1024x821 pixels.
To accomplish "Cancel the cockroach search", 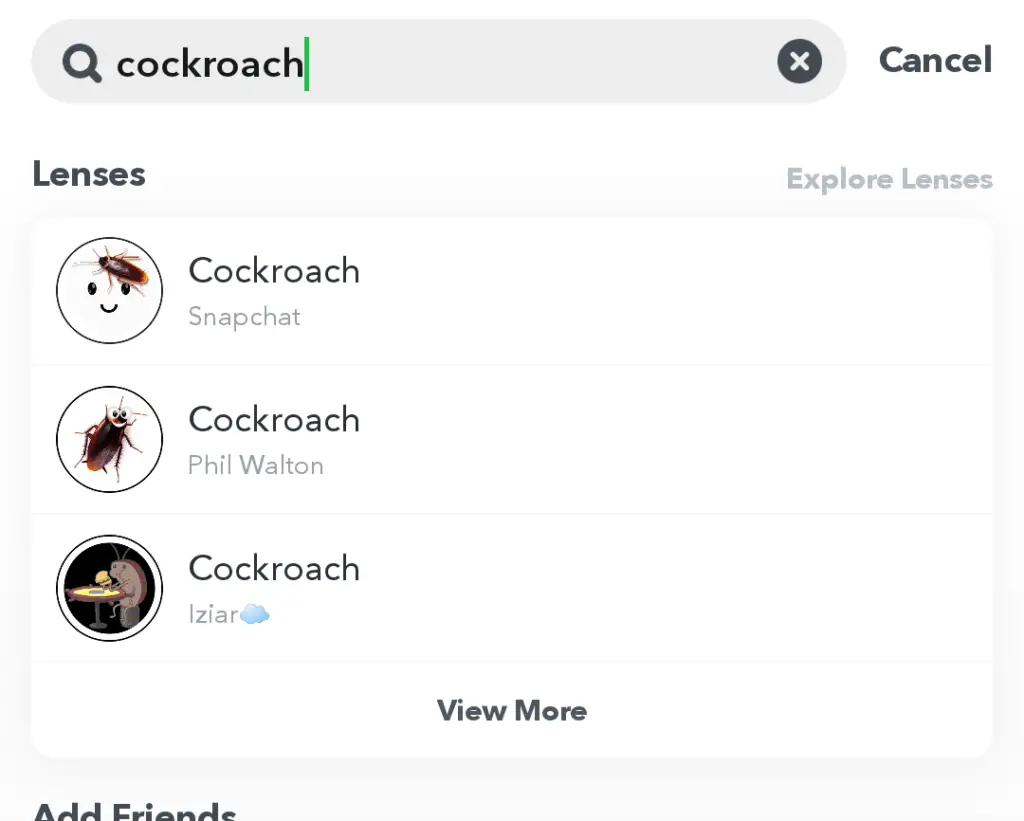I will coord(935,60).
